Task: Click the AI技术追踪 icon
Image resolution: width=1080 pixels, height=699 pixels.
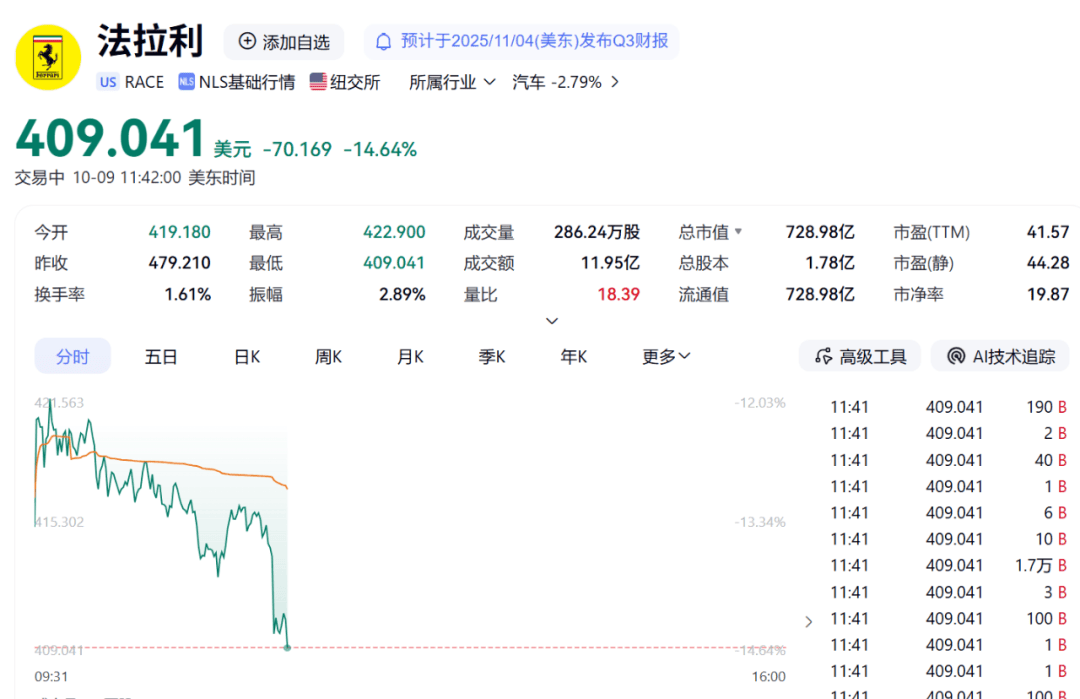Action: pos(956,356)
